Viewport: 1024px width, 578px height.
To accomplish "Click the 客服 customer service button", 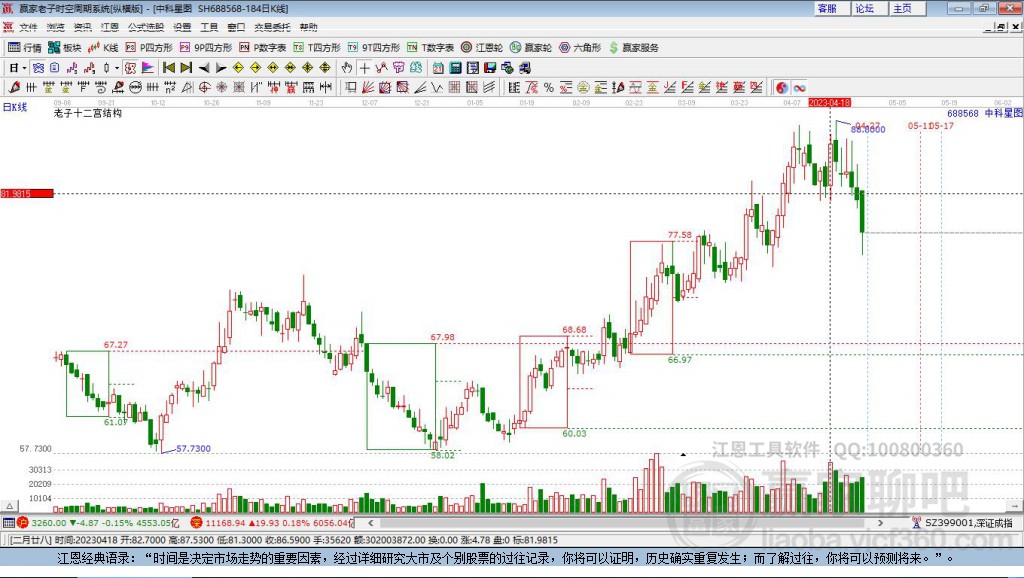I will pyautogui.click(x=827, y=8).
